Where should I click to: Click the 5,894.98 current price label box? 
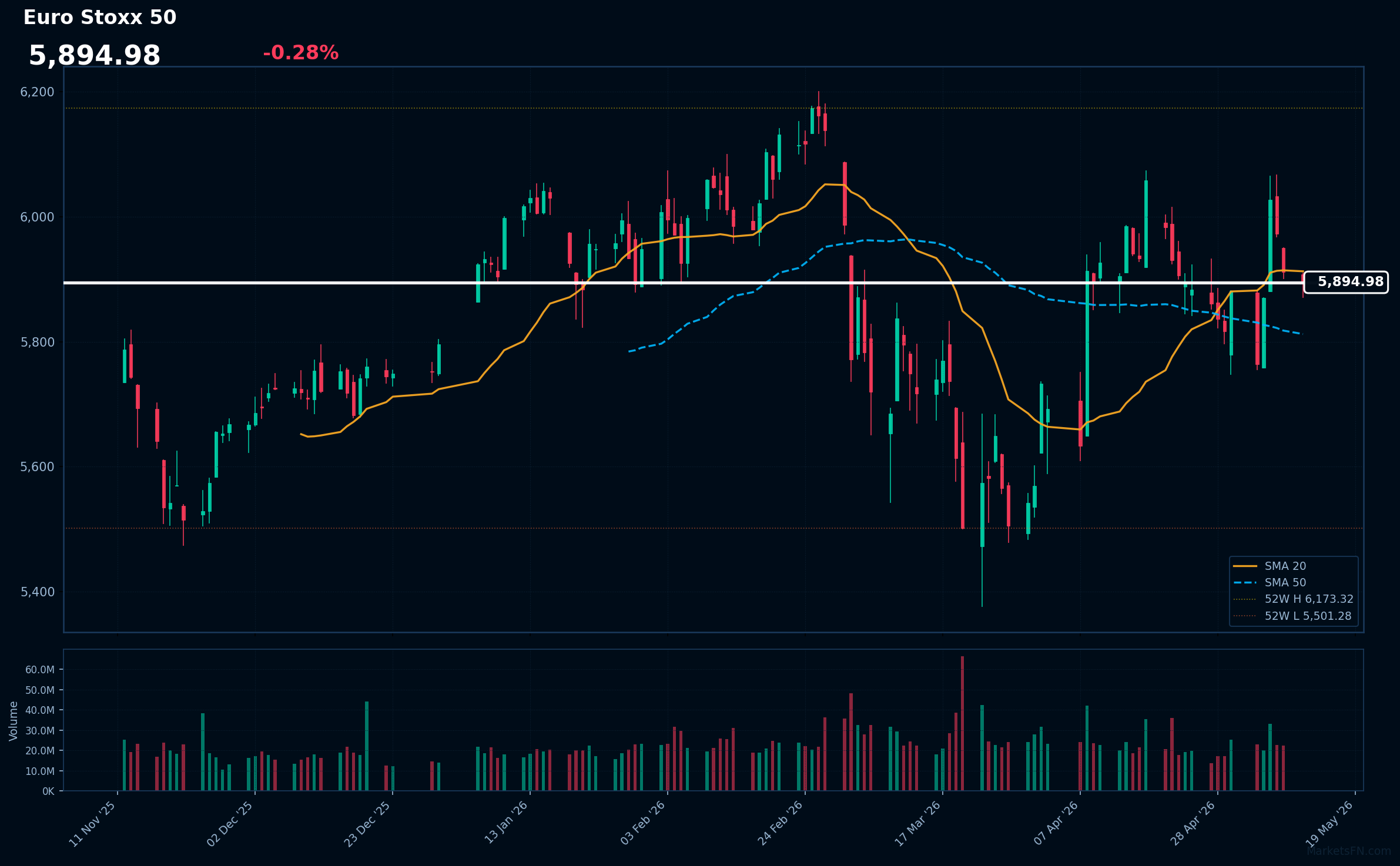1346,282
